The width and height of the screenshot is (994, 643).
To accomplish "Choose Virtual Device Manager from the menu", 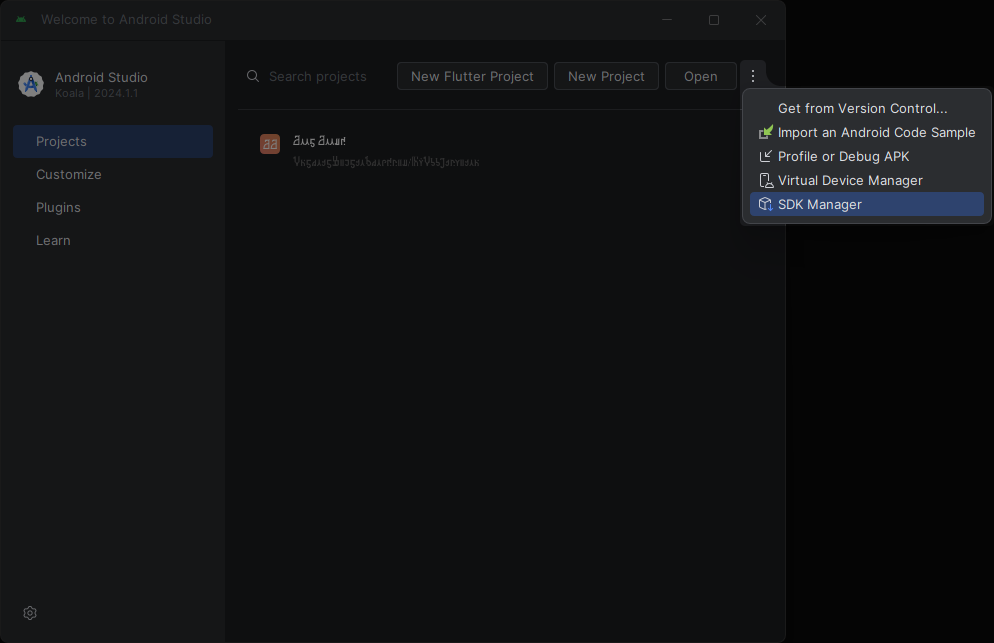I will click(x=867, y=180).
